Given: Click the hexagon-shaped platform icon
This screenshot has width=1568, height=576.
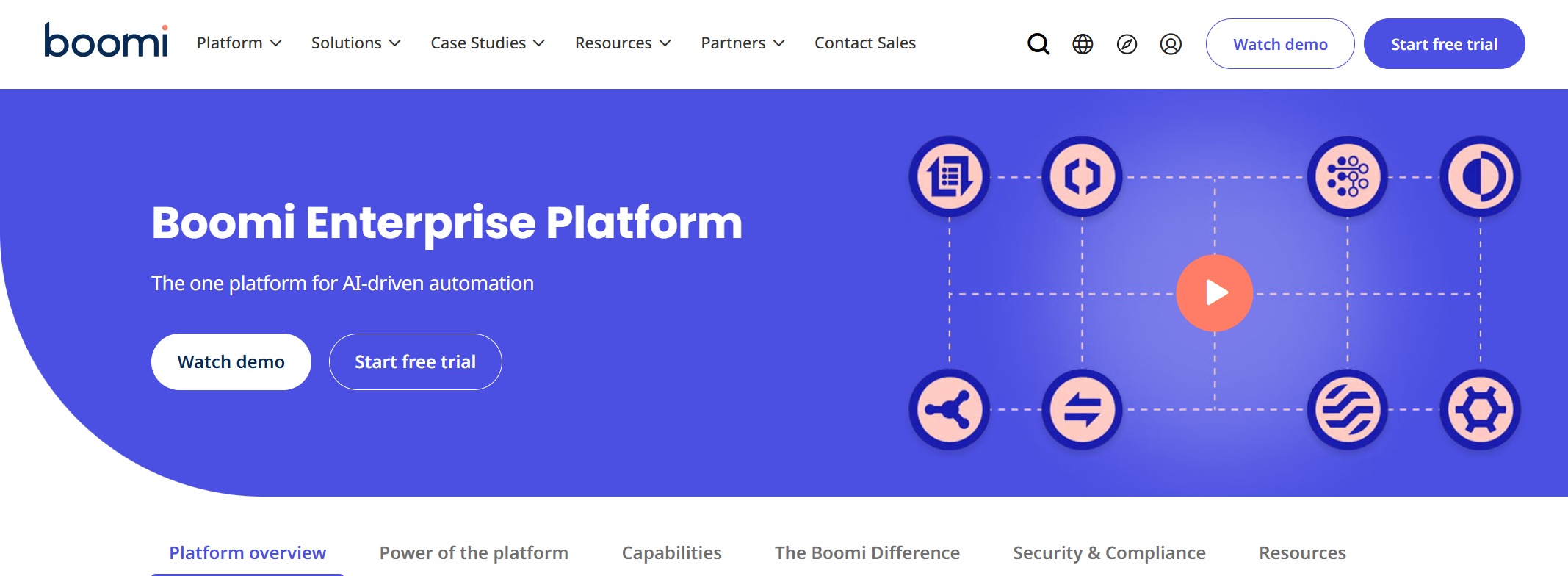Looking at the screenshot, I should 1480,410.
